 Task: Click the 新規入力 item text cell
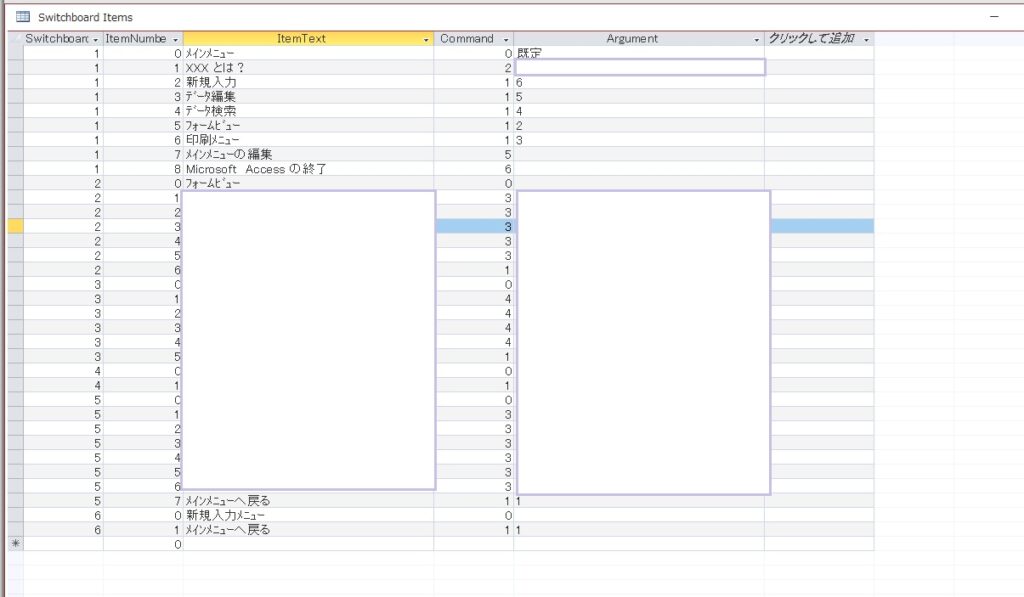308,82
